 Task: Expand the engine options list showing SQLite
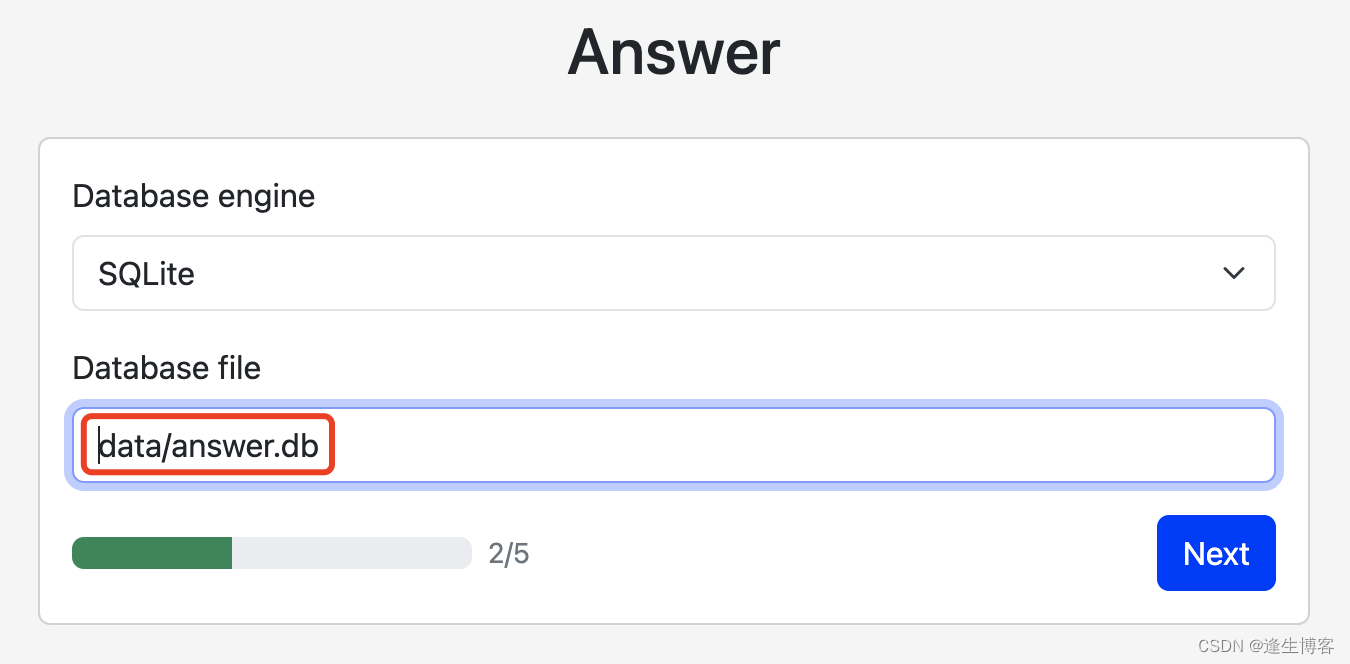coord(674,272)
